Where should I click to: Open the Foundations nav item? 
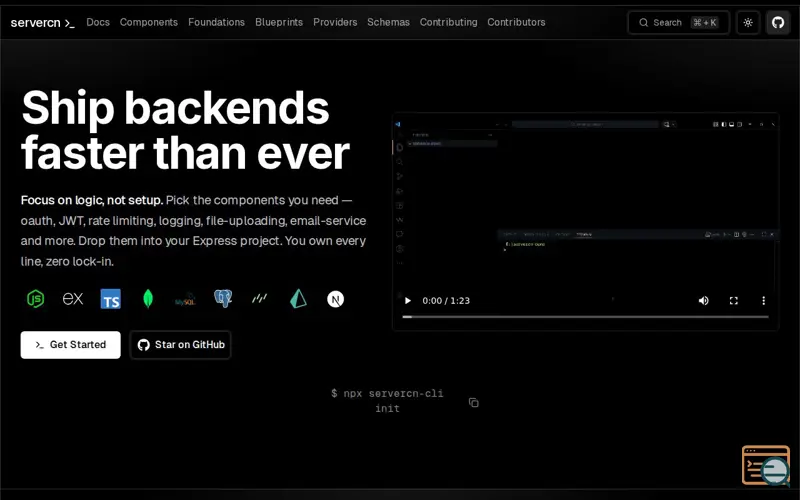pos(216,22)
